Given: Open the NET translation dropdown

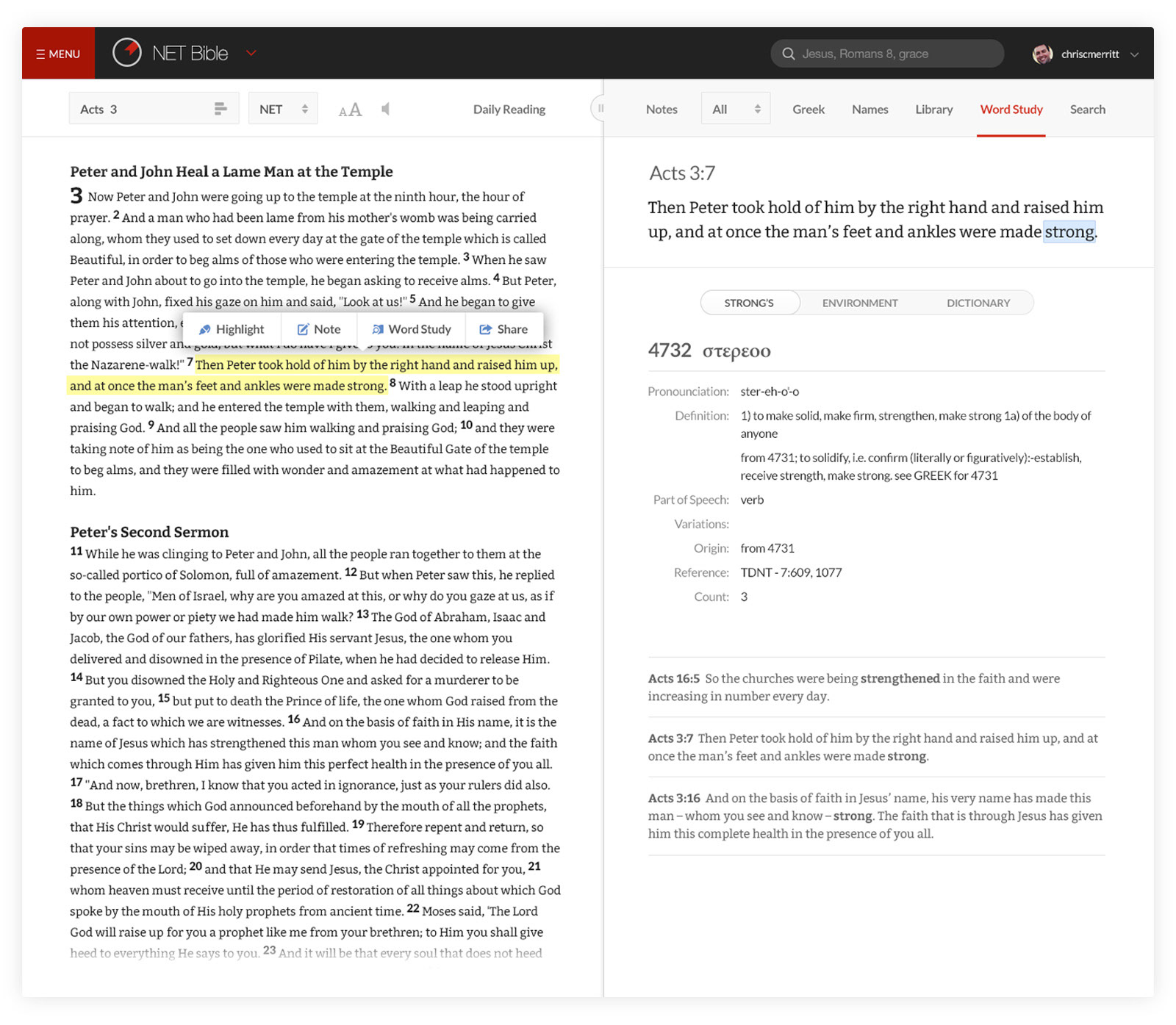Looking at the screenshot, I should coord(283,109).
